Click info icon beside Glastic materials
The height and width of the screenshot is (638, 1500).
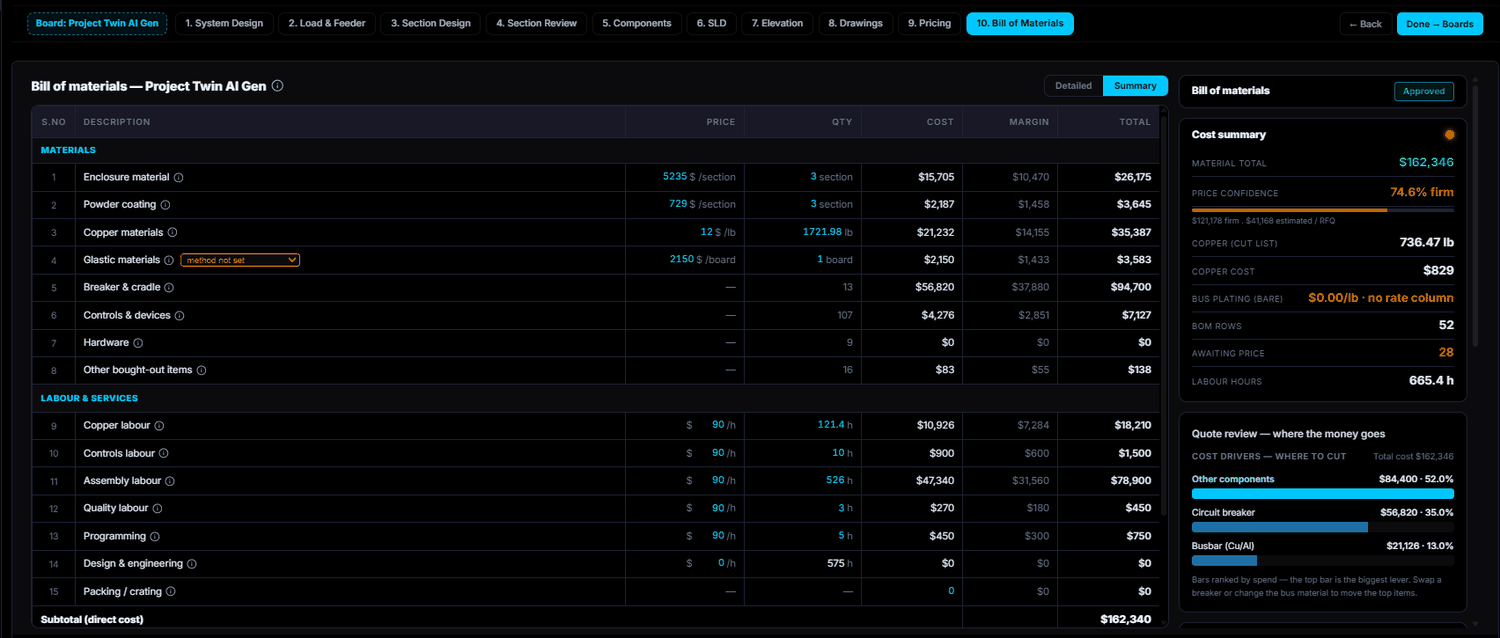(x=169, y=260)
